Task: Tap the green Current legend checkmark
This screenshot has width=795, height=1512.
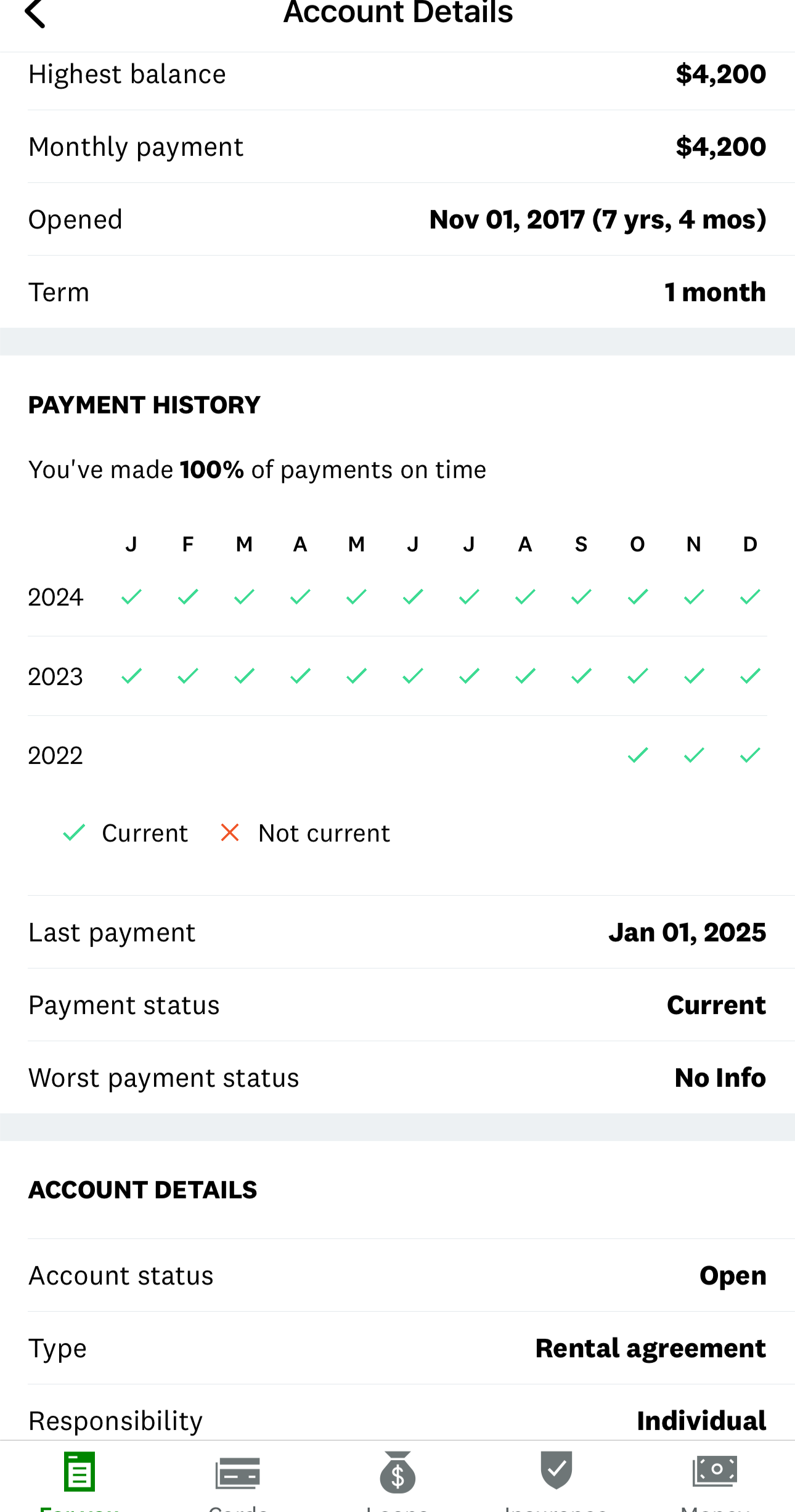Action: click(x=75, y=833)
